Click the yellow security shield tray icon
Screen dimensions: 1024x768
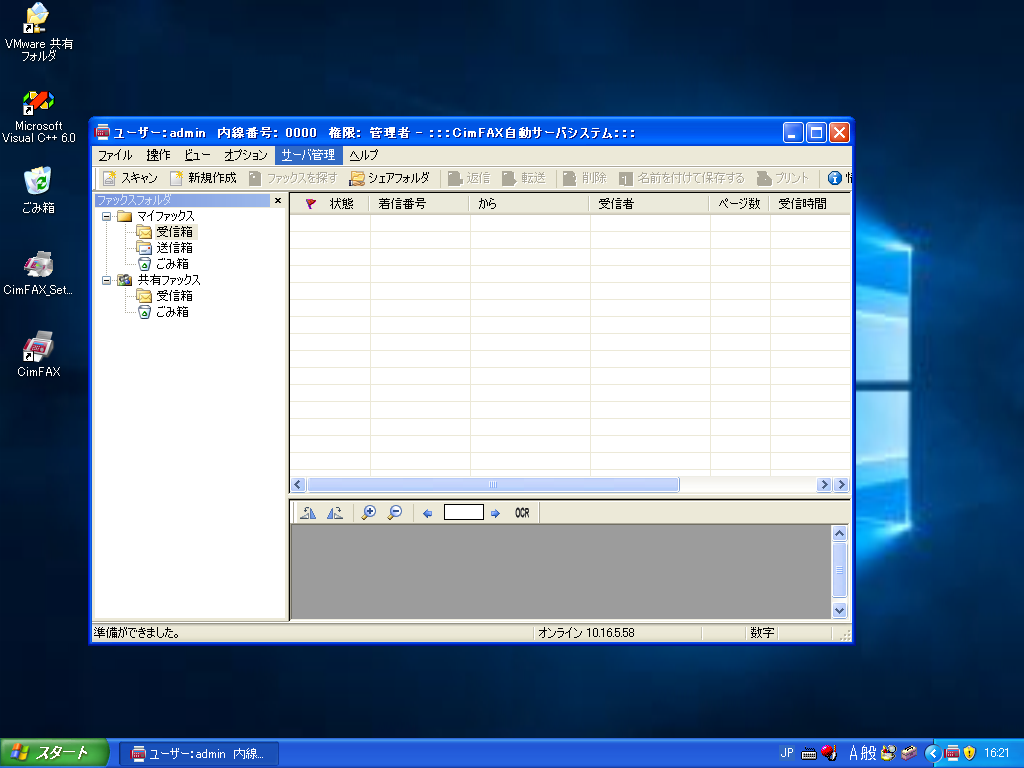969,754
